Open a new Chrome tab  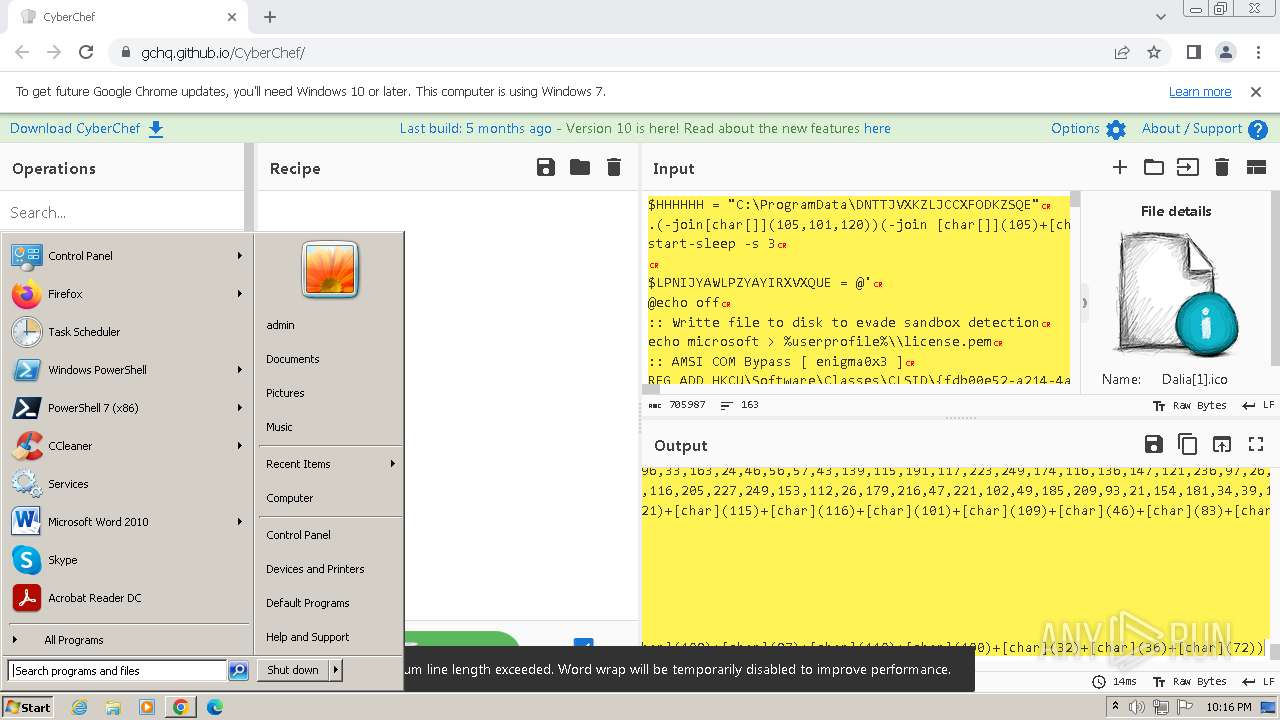[x=270, y=17]
